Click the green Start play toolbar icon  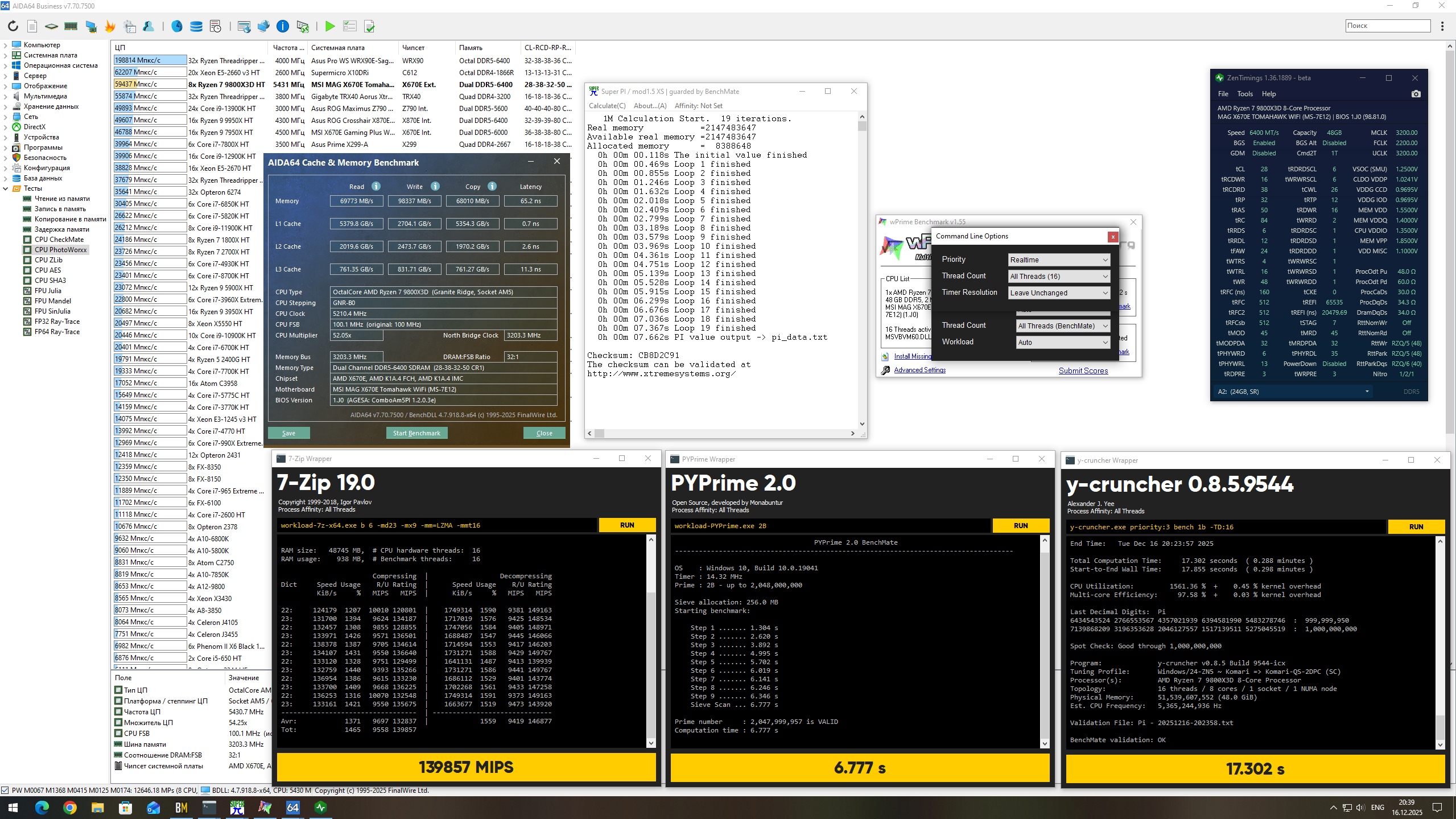(329, 26)
